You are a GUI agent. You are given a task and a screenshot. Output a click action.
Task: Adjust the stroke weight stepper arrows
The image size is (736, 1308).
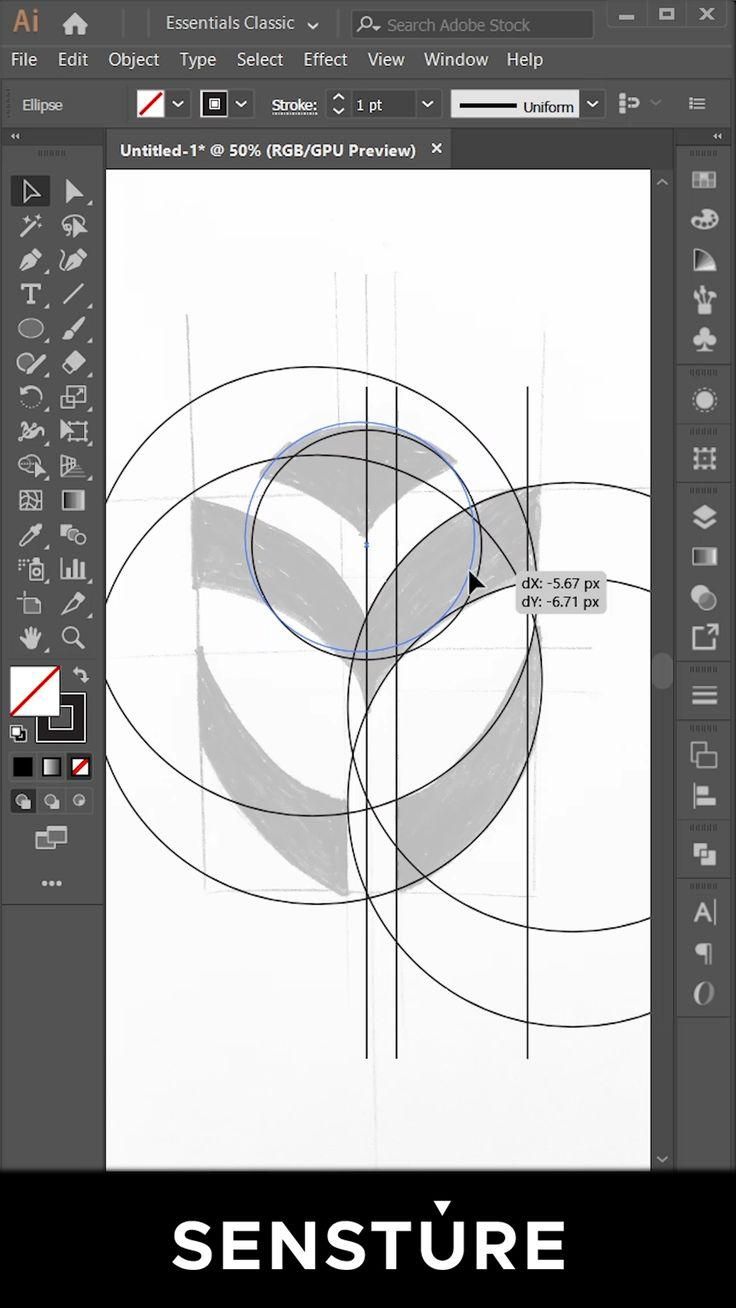click(338, 104)
